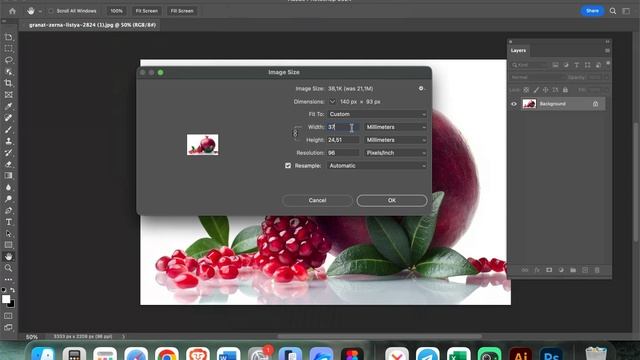The height and width of the screenshot is (360, 640).
Task: Create new layer icon in Layers panel
Action: point(585,270)
